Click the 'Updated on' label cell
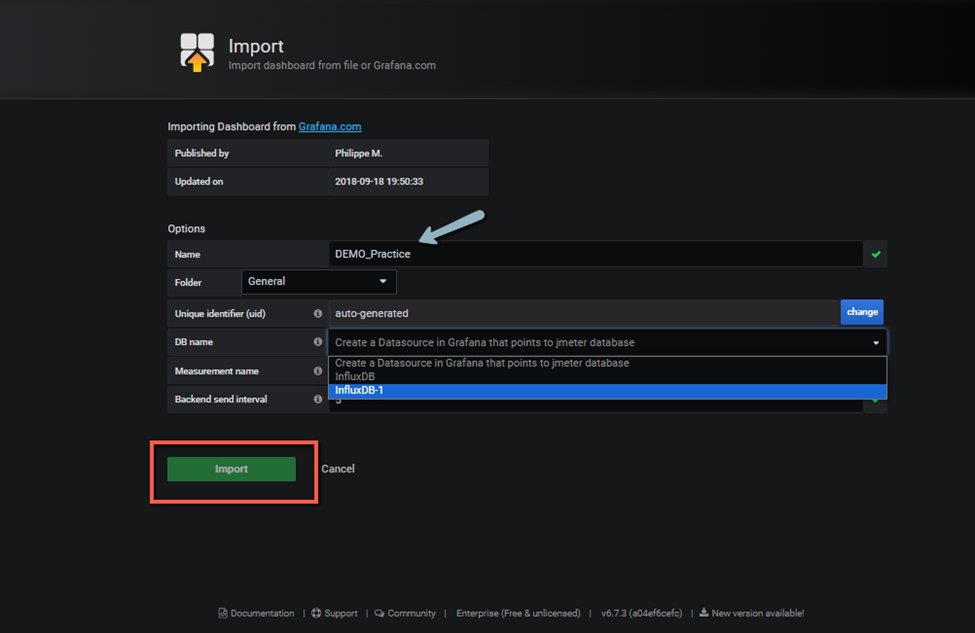The height and width of the screenshot is (633, 975). [x=247, y=182]
